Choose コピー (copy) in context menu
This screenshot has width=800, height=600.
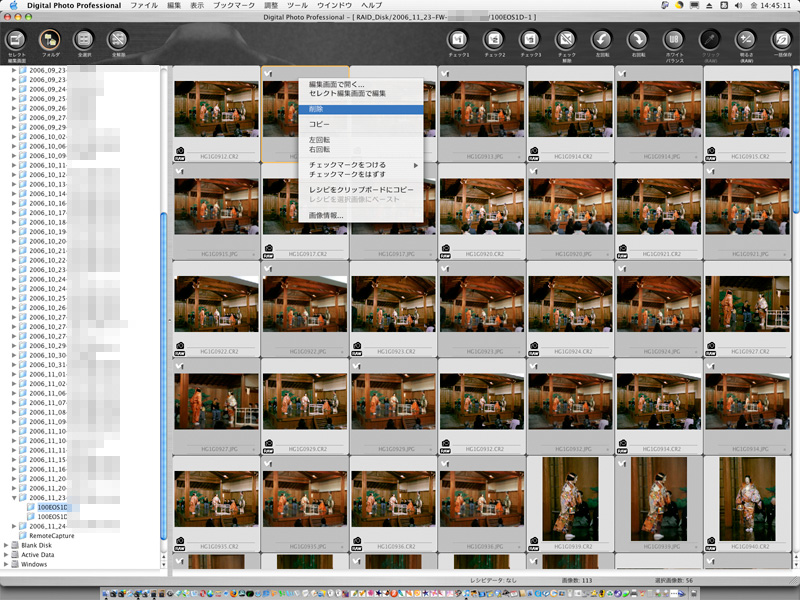pos(361,124)
